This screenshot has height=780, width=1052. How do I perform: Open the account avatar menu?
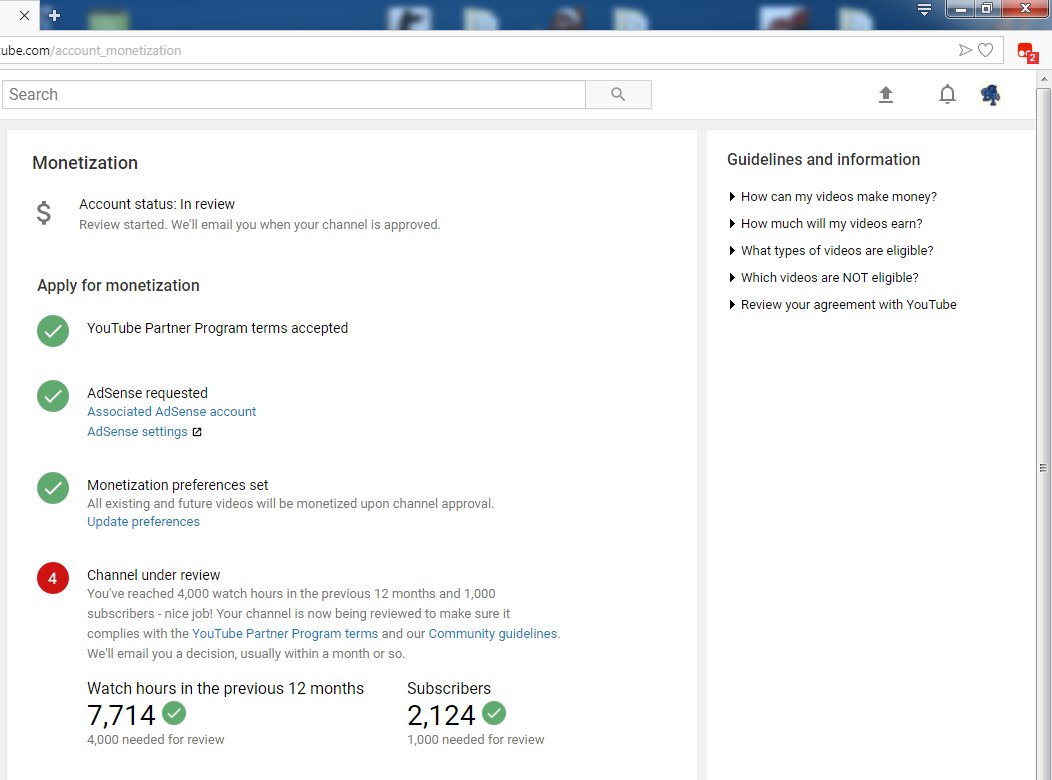990,95
